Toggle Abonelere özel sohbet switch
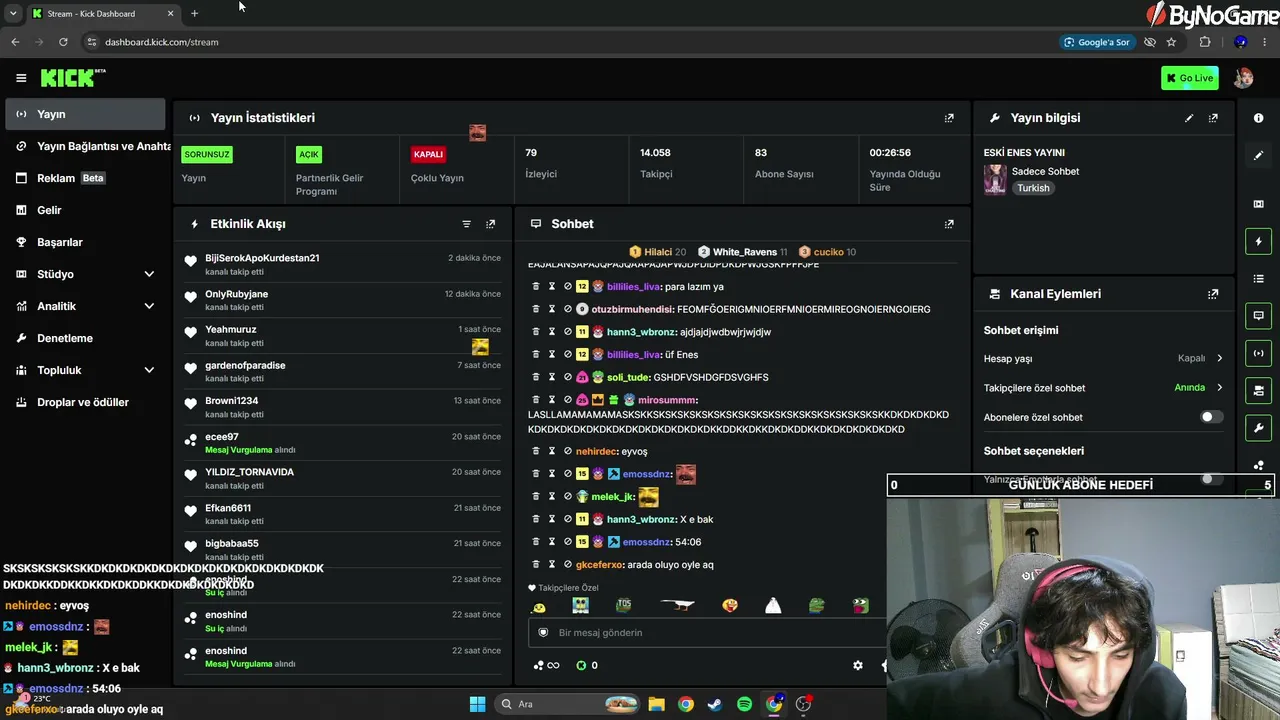Image resolution: width=1280 pixels, height=720 pixels. (x=1211, y=417)
